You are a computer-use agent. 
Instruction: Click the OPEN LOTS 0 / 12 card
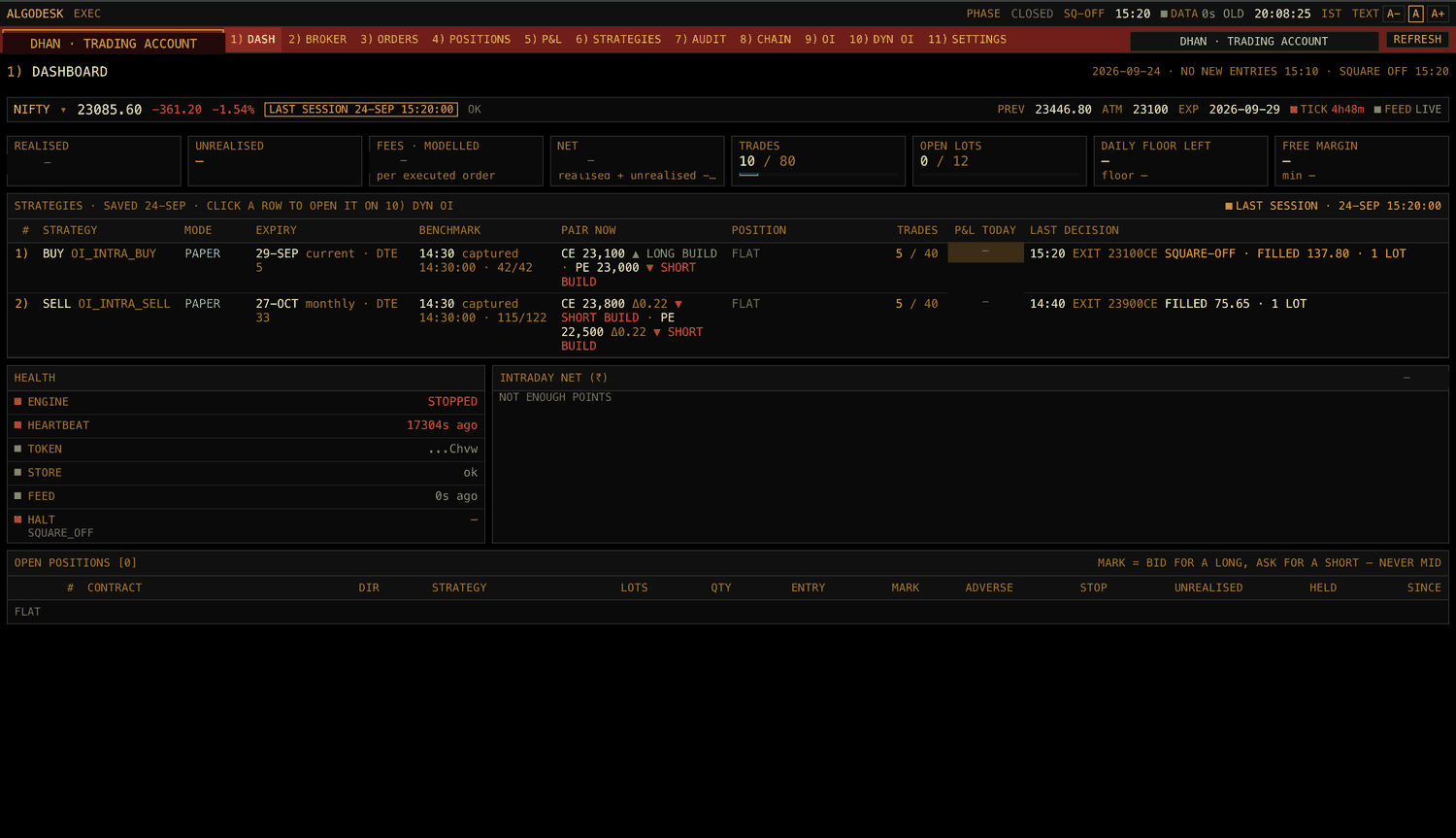[999, 160]
